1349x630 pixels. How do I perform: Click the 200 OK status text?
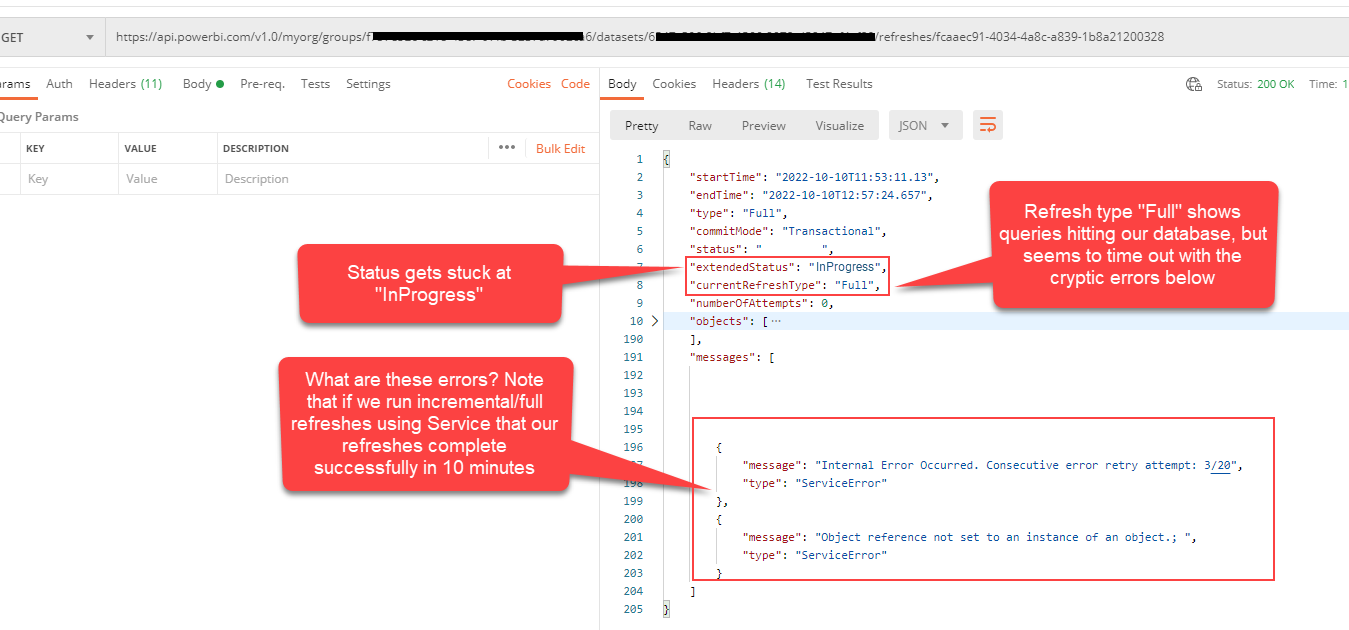pos(1275,84)
